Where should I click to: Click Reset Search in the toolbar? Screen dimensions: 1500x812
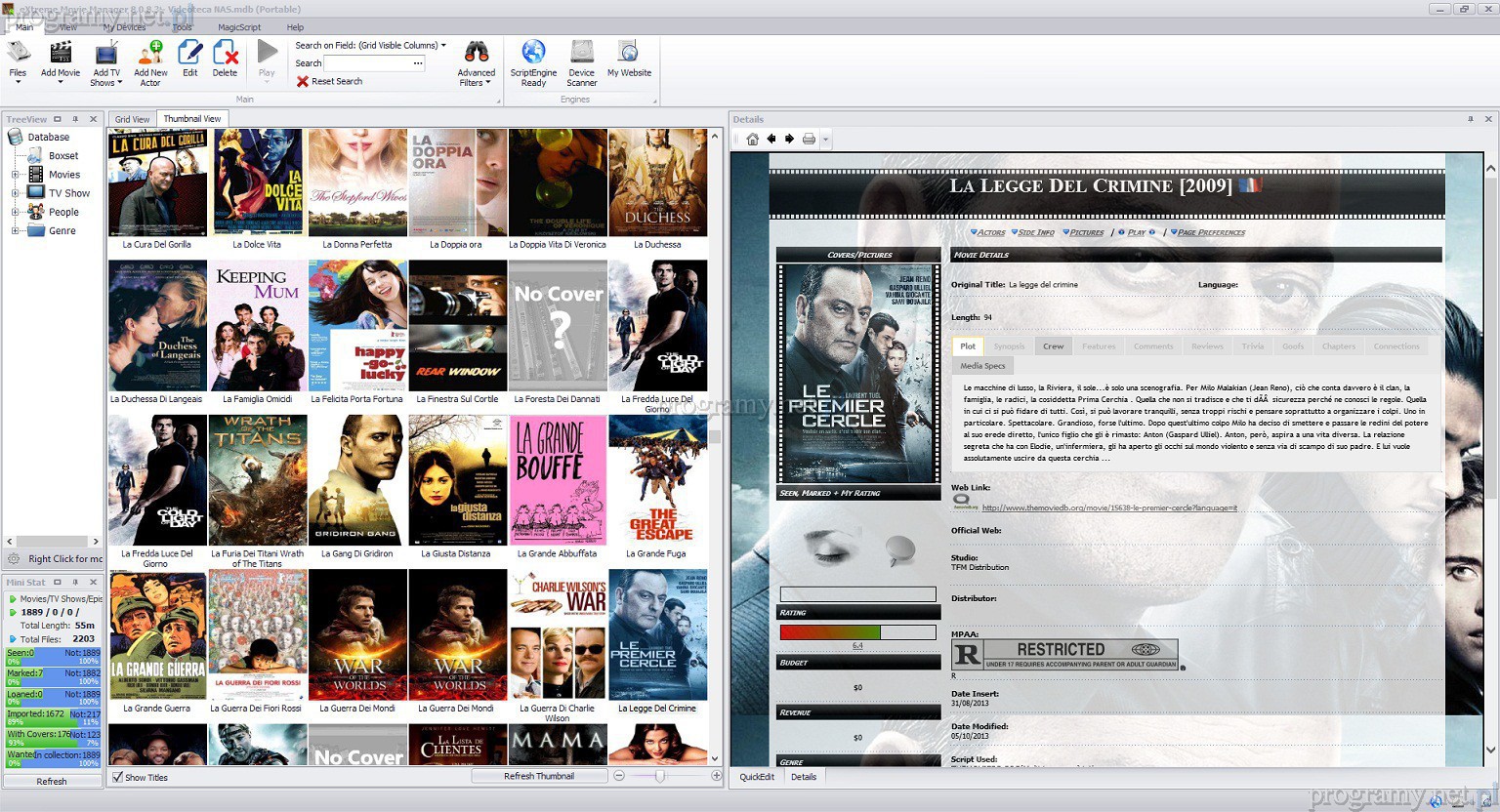329,82
